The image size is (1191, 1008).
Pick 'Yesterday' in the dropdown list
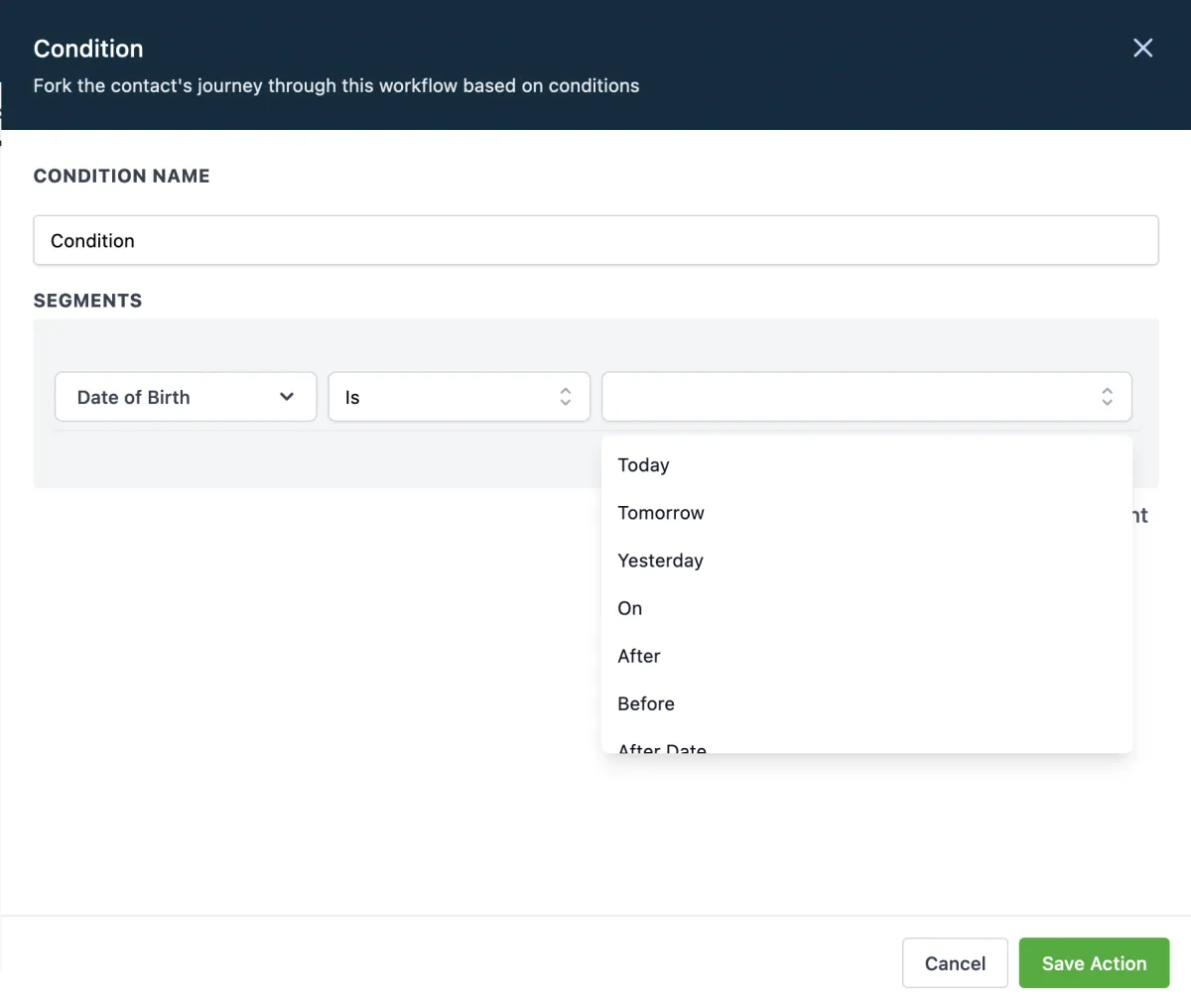660,561
